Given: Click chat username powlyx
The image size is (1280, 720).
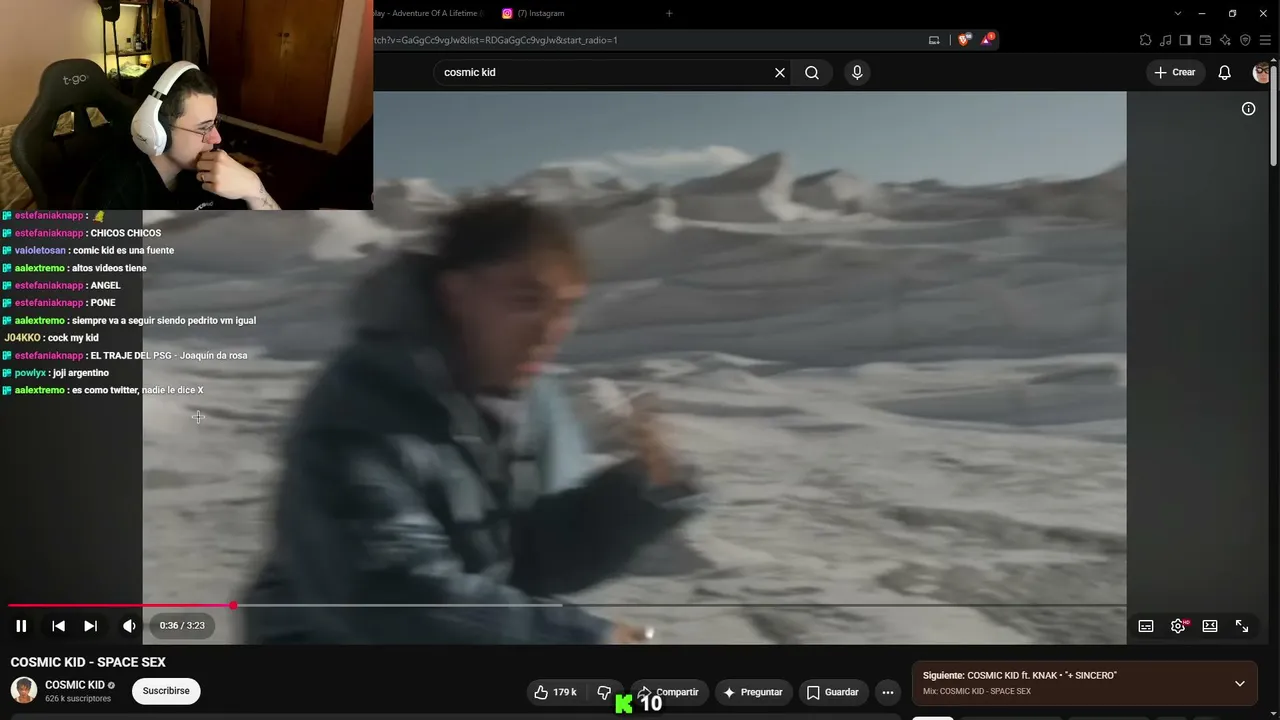Looking at the screenshot, I should (31, 373).
